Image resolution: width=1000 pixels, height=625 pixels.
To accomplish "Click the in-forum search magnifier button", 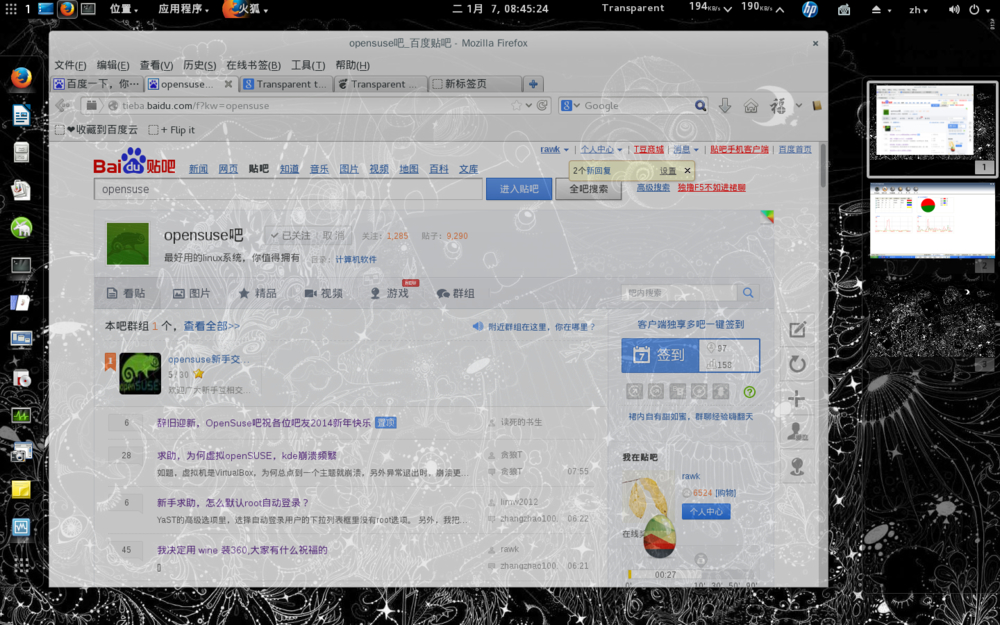I will (x=748, y=293).
